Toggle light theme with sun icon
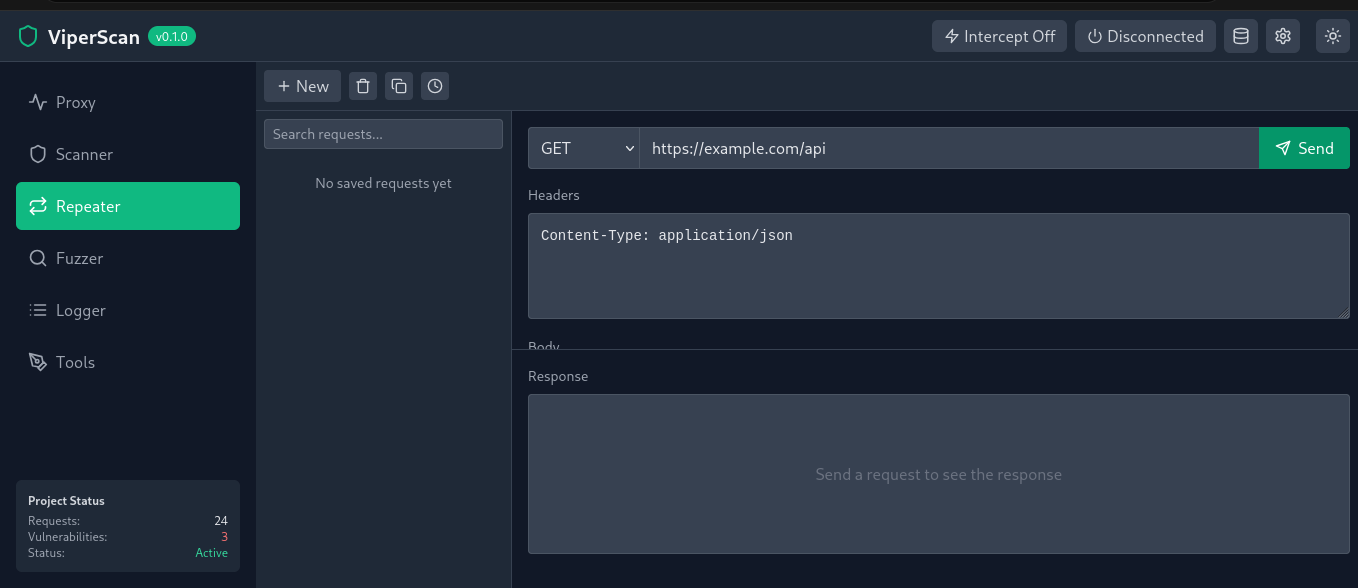Image resolution: width=1358 pixels, height=588 pixels. click(1333, 36)
